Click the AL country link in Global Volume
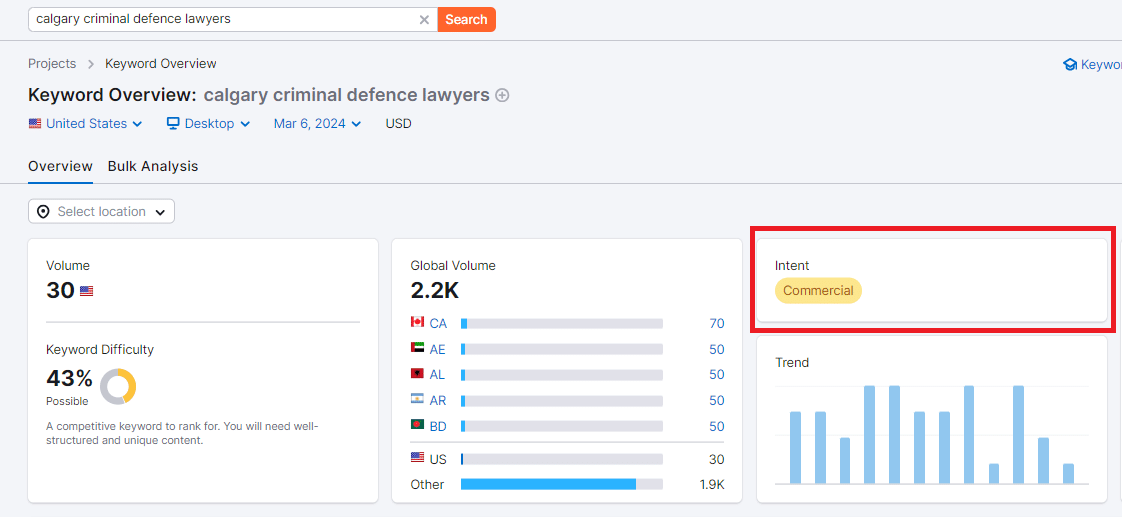This screenshot has height=517, width=1122. tap(437, 375)
